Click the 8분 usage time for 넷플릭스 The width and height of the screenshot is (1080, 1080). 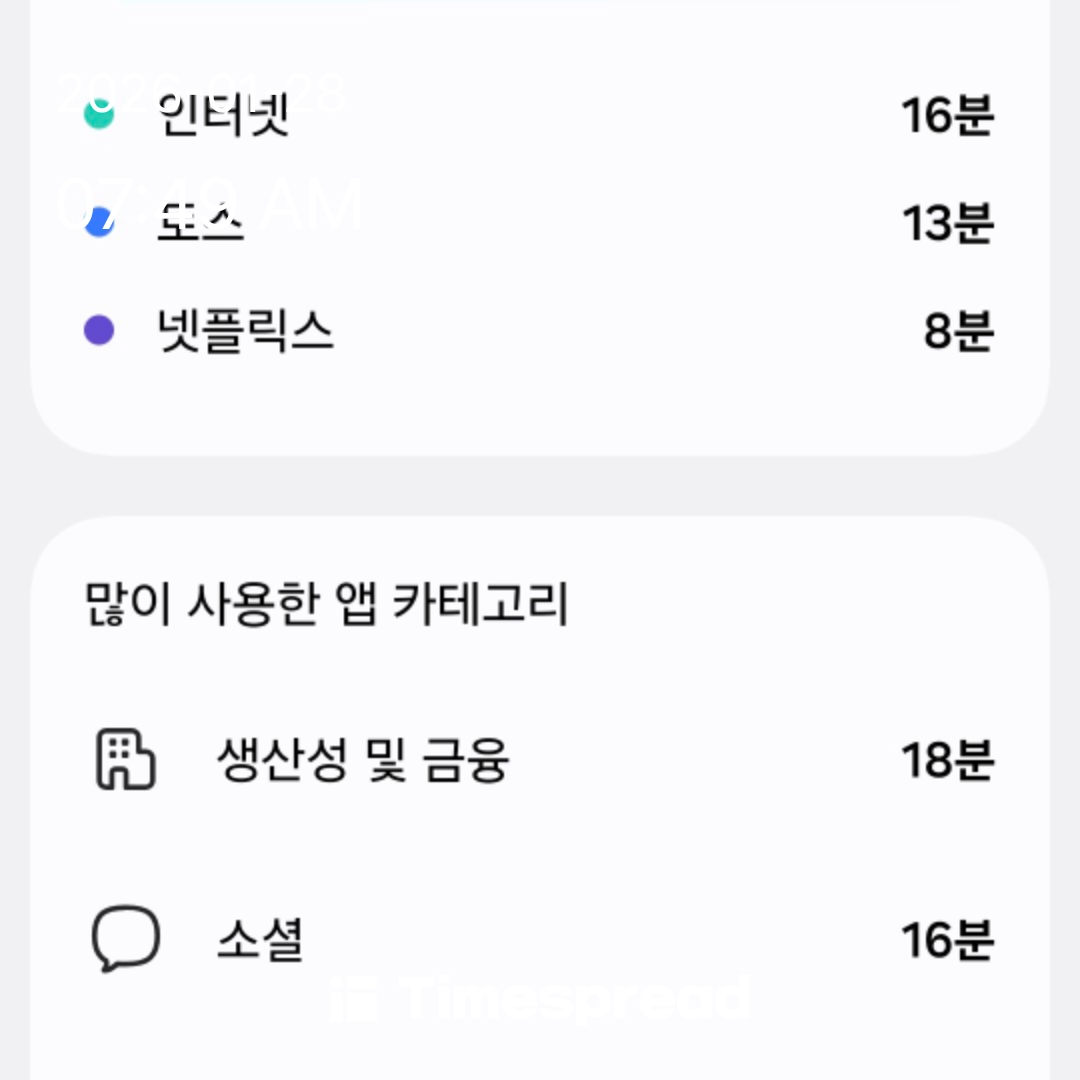point(957,331)
